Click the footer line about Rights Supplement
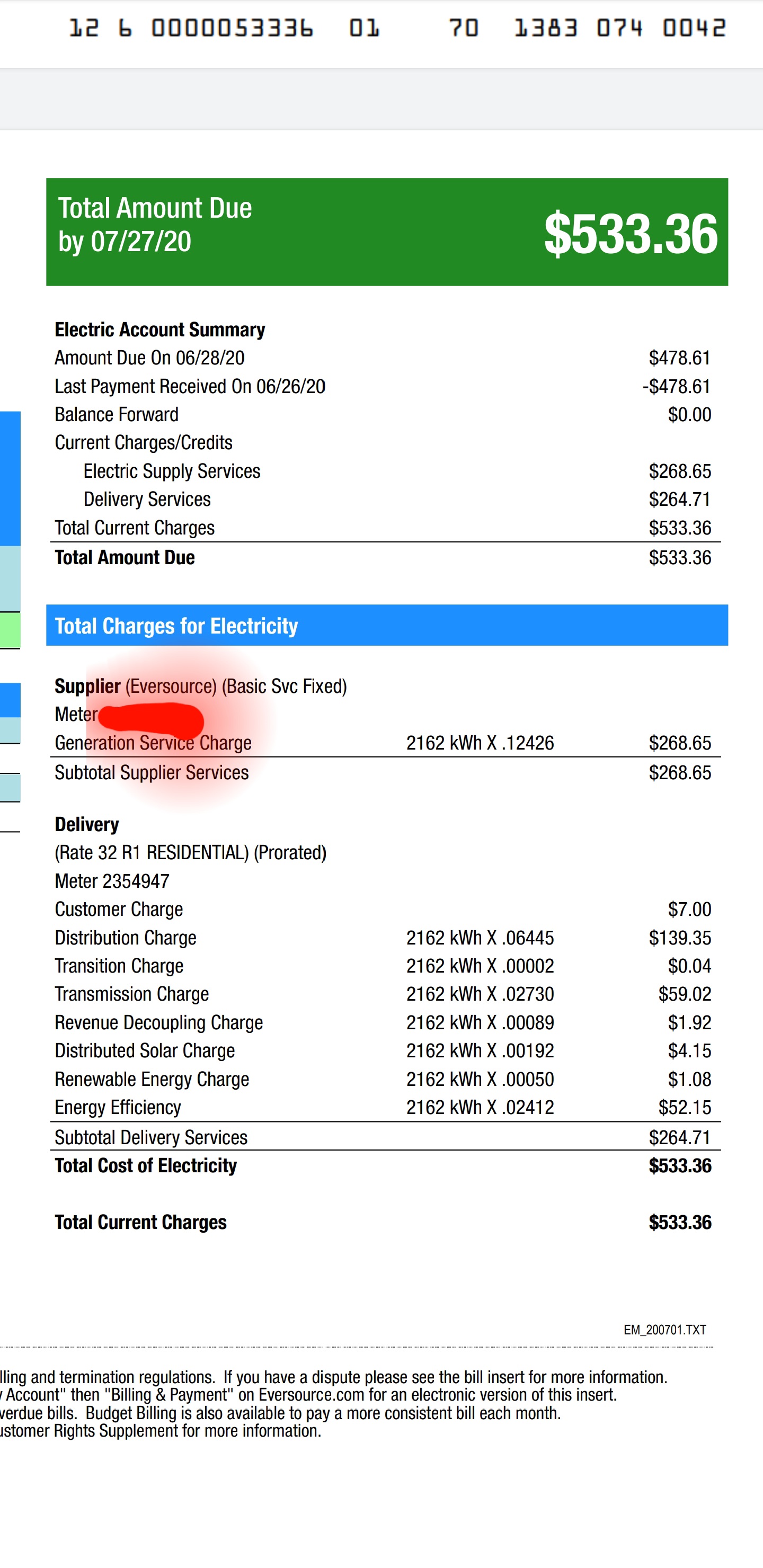The height and width of the screenshot is (1568, 763). (x=161, y=1430)
